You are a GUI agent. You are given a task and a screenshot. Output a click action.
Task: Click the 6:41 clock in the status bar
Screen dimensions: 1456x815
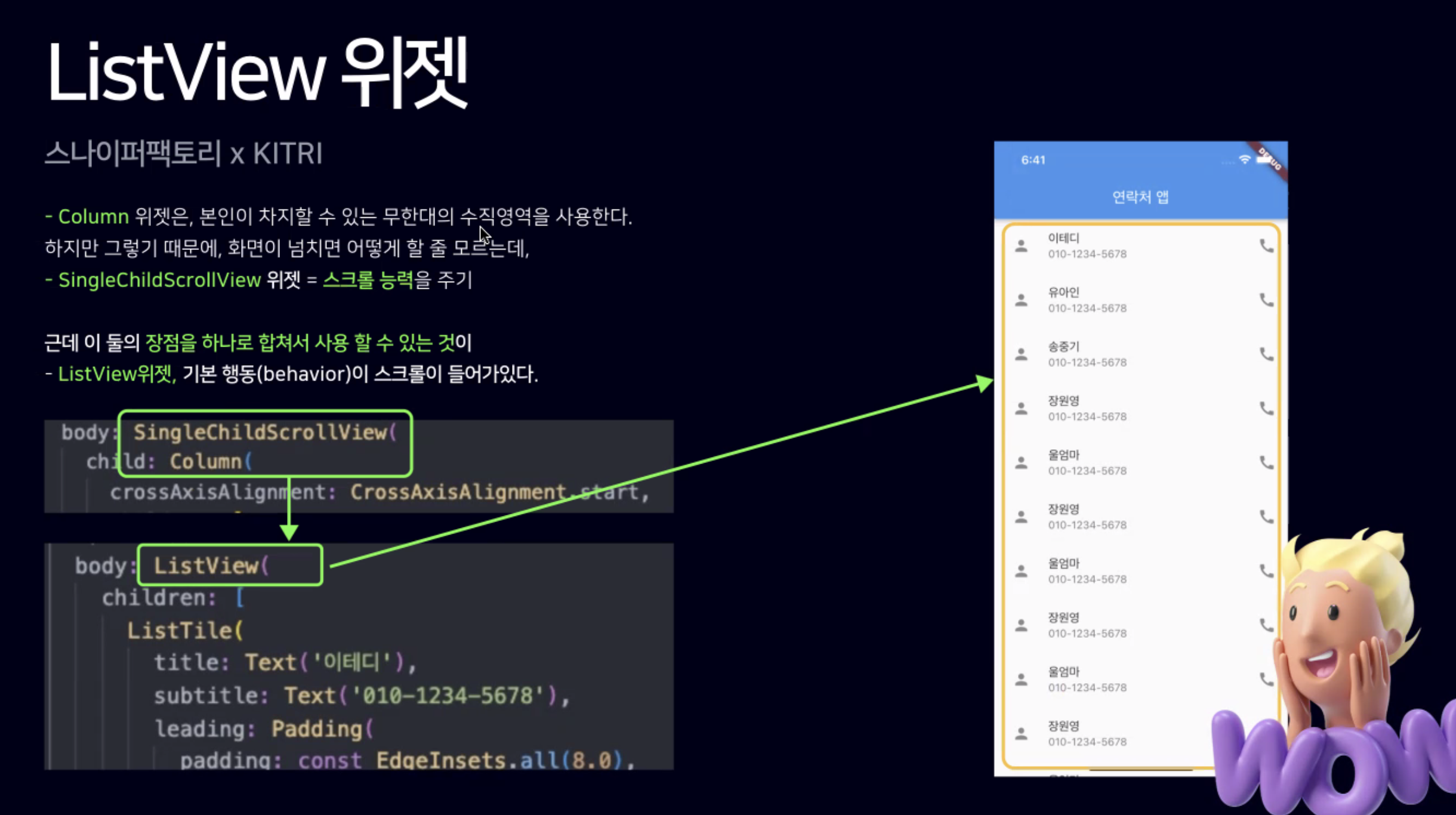tap(1033, 160)
